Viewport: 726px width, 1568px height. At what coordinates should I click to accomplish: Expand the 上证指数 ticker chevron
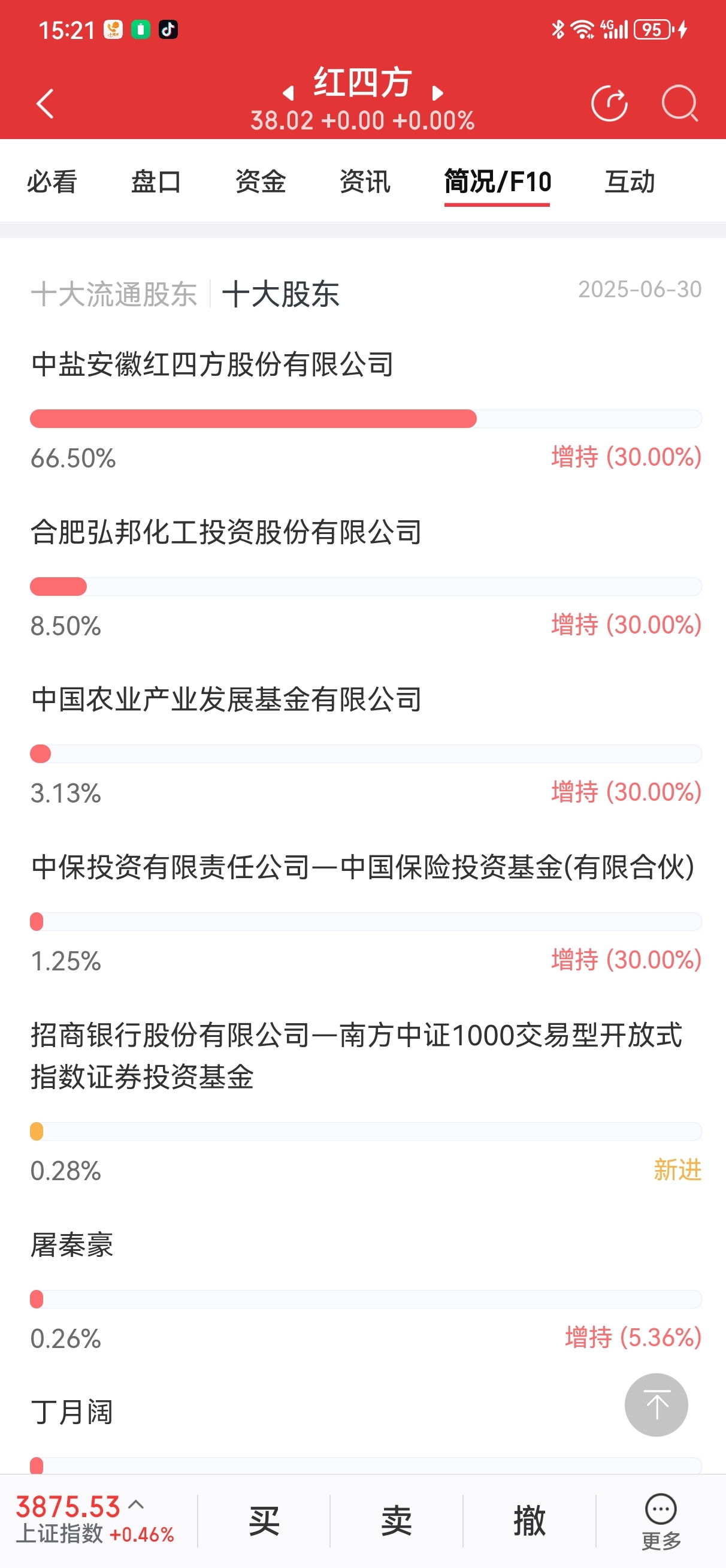(x=137, y=1504)
